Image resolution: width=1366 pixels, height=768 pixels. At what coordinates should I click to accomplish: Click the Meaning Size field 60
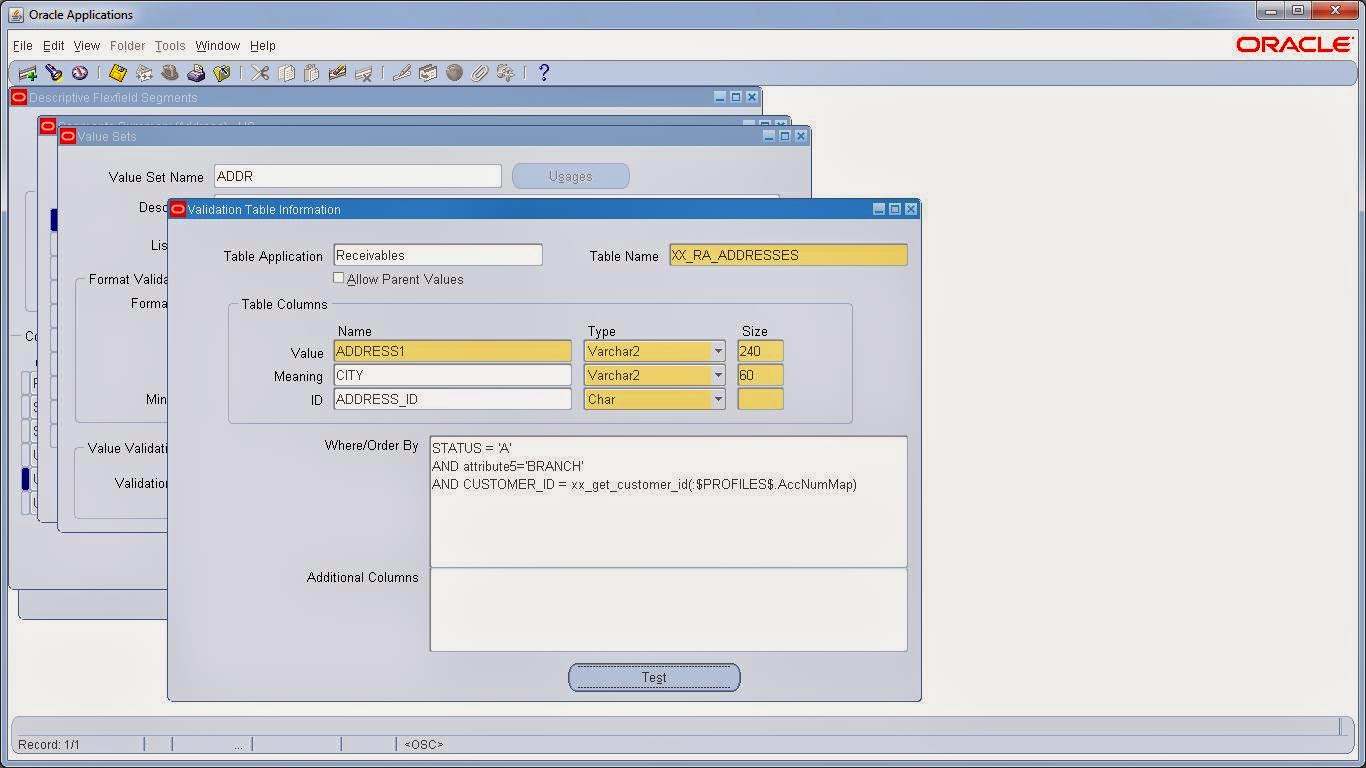[760, 375]
